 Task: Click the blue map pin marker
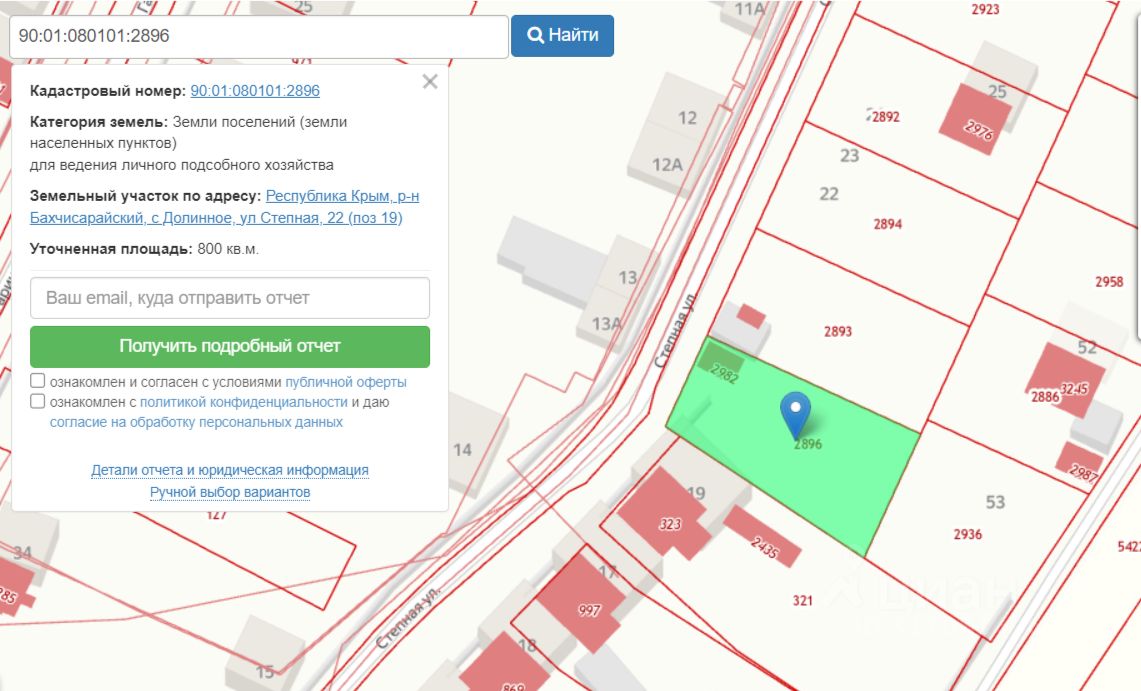point(795,415)
